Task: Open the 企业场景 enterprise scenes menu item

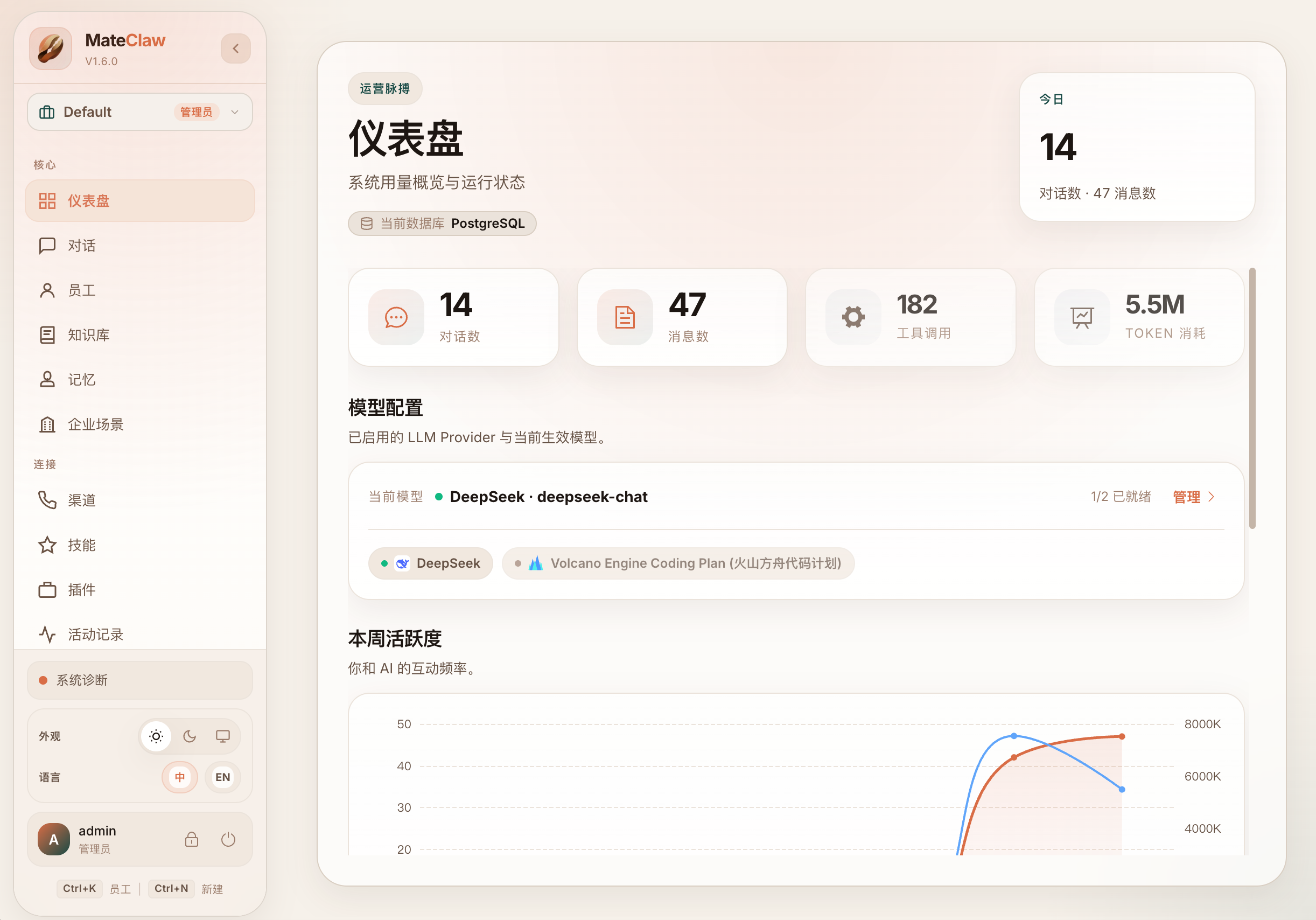Action: tap(140, 424)
